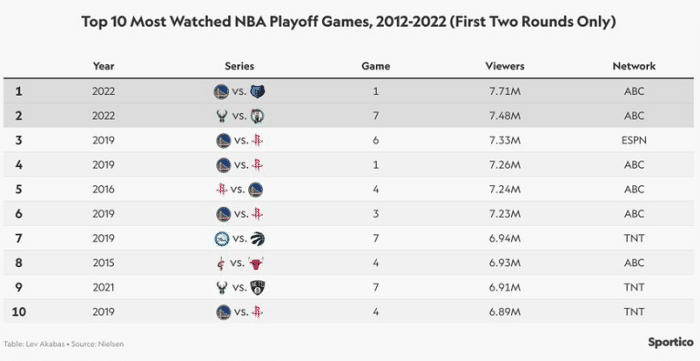The height and width of the screenshot is (361, 700).
Task: Click the ESPN network cell
Action: (x=634, y=141)
